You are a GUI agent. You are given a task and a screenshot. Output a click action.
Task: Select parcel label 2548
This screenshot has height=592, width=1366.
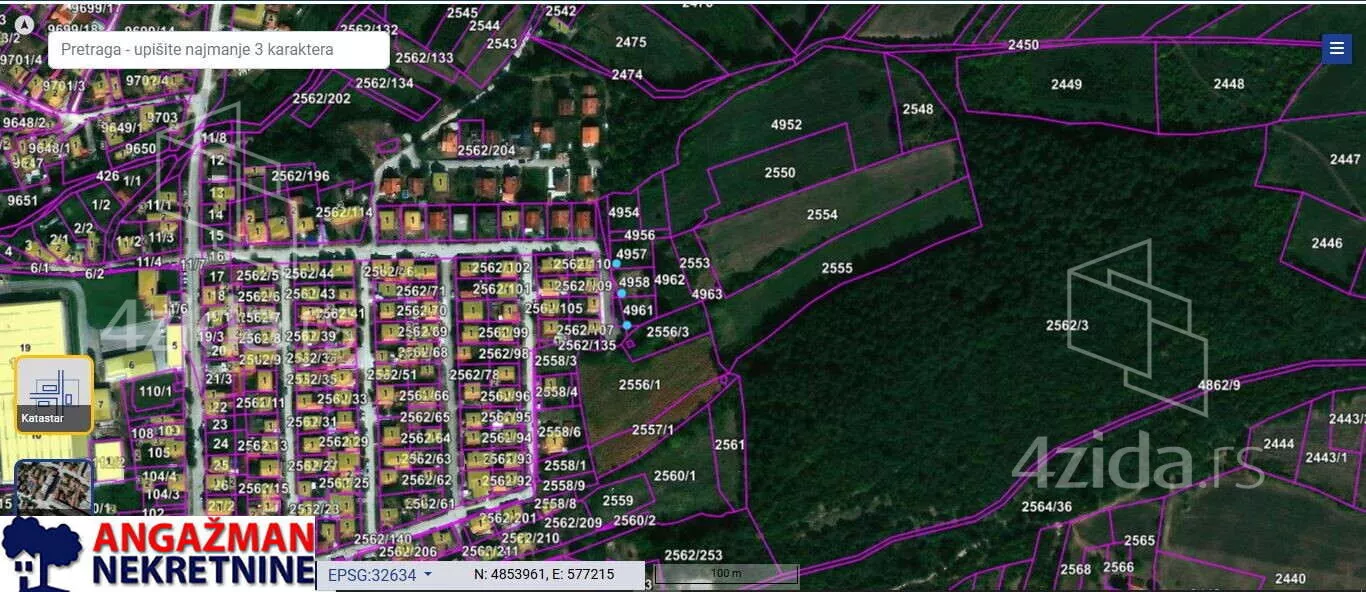pyautogui.click(x=917, y=109)
